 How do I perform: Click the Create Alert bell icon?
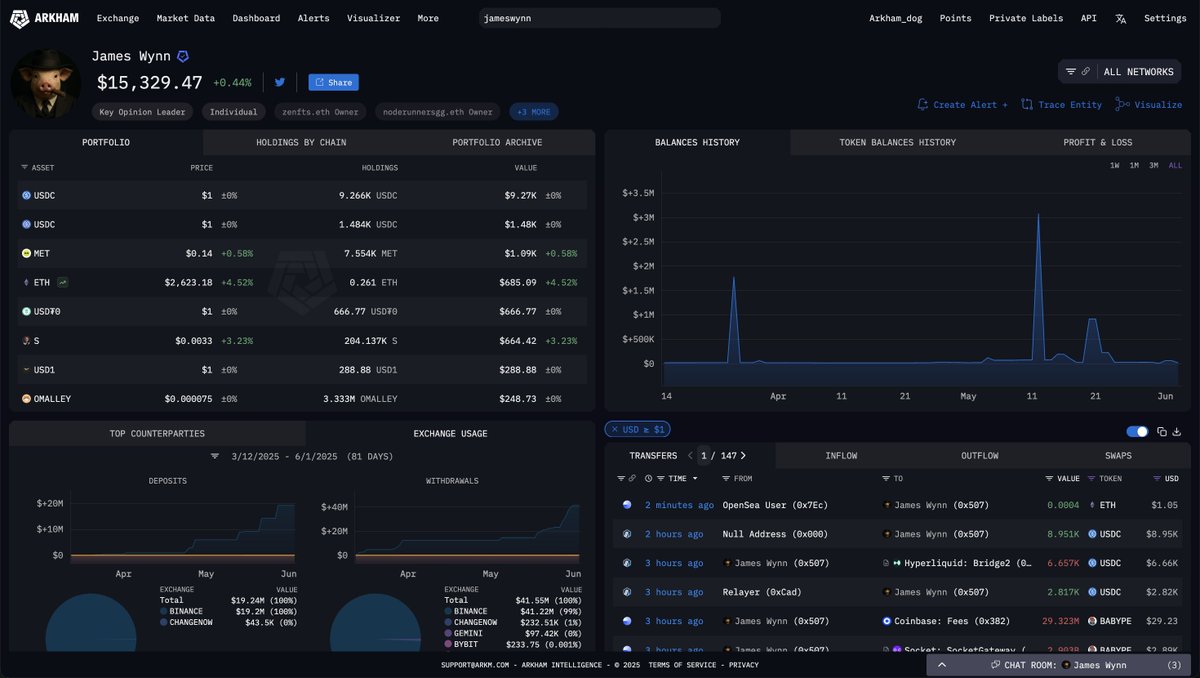[x=923, y=104]
